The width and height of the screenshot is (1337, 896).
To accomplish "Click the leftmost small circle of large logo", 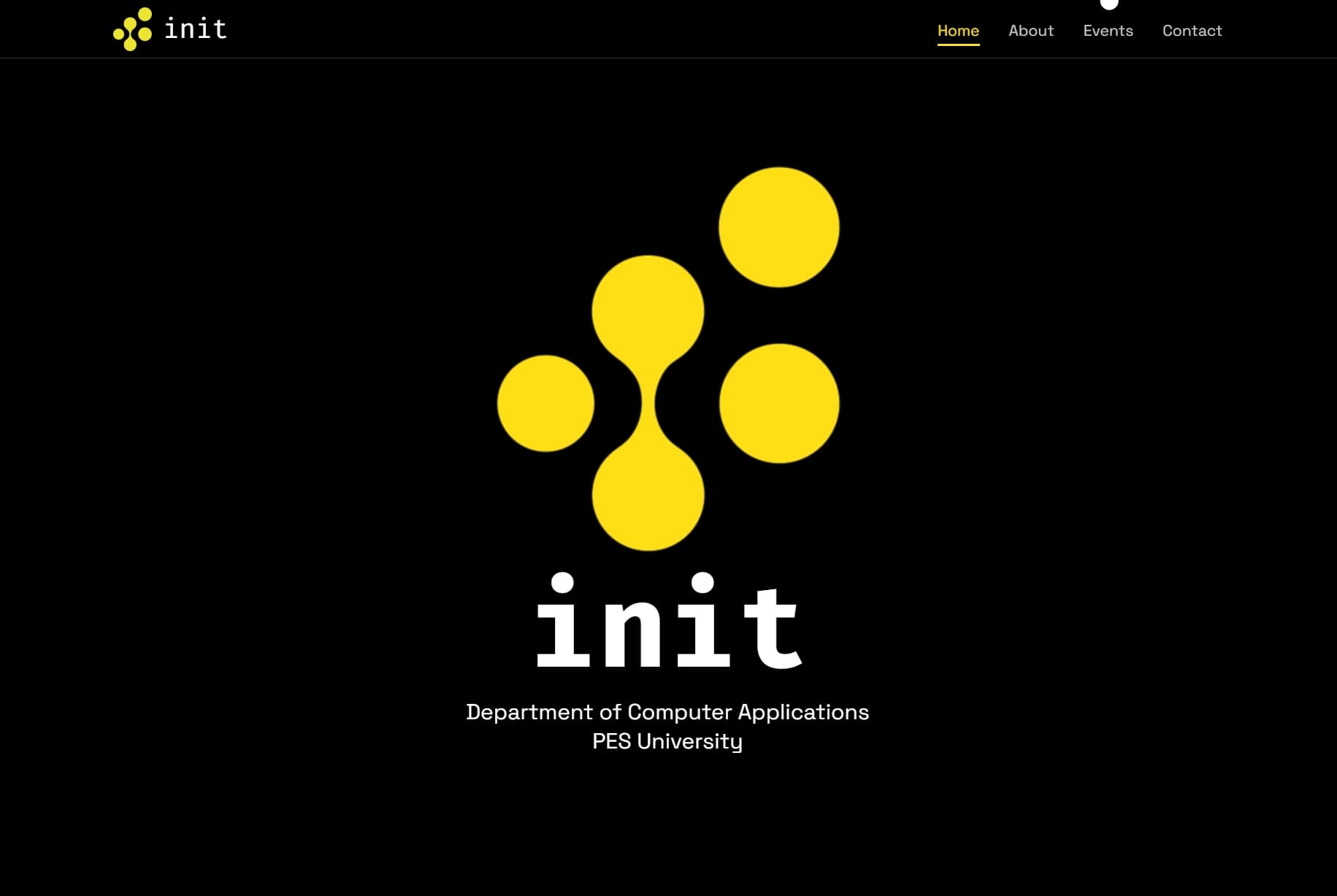I will coord(545,404).
